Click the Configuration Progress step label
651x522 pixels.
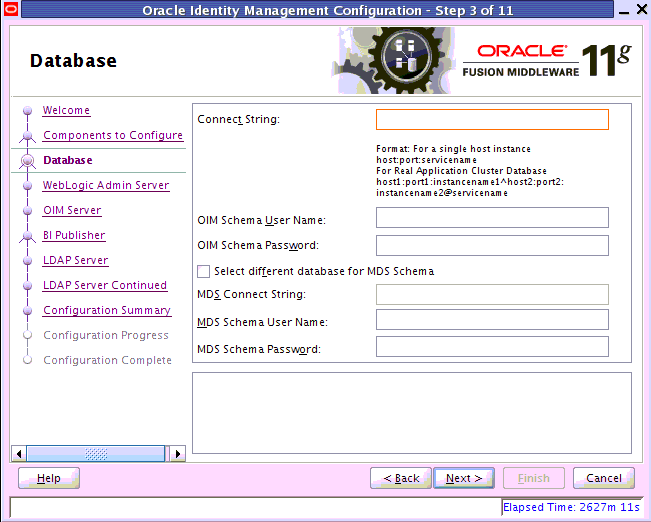[106, 335]
